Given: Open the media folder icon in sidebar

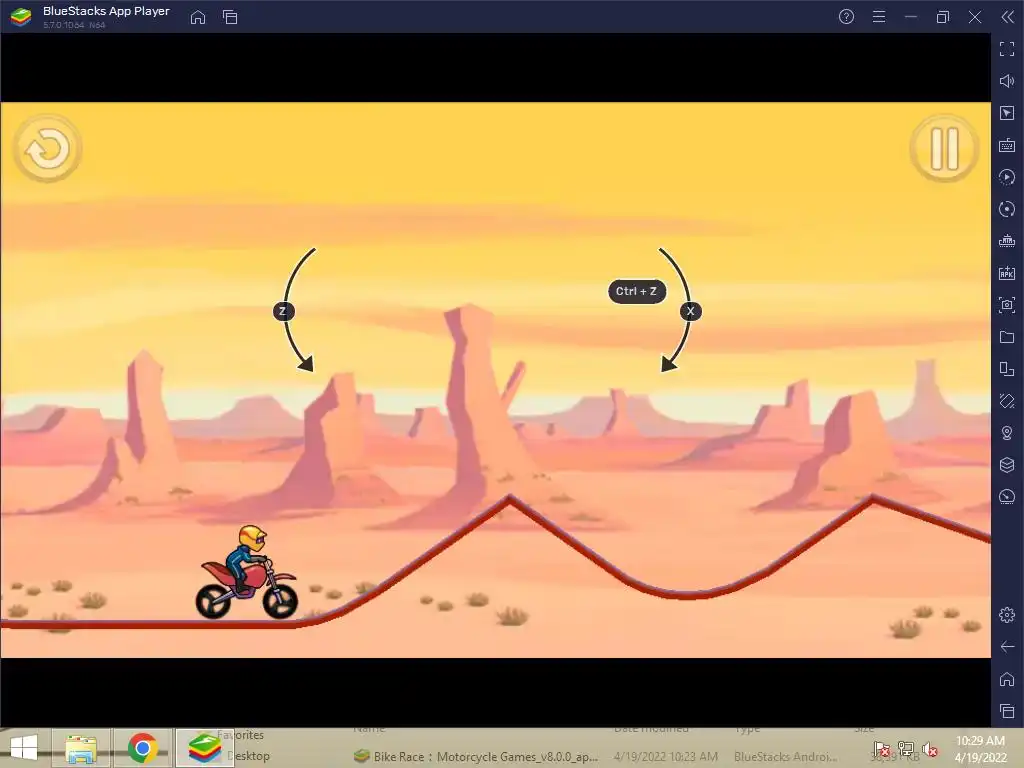Looking at the screenshot, I should pos(1007,337).
